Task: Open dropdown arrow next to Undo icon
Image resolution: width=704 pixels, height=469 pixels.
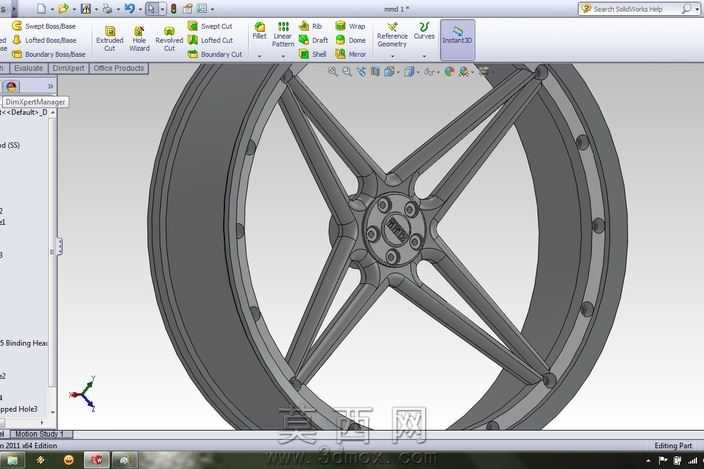Action: click(140, 9)
